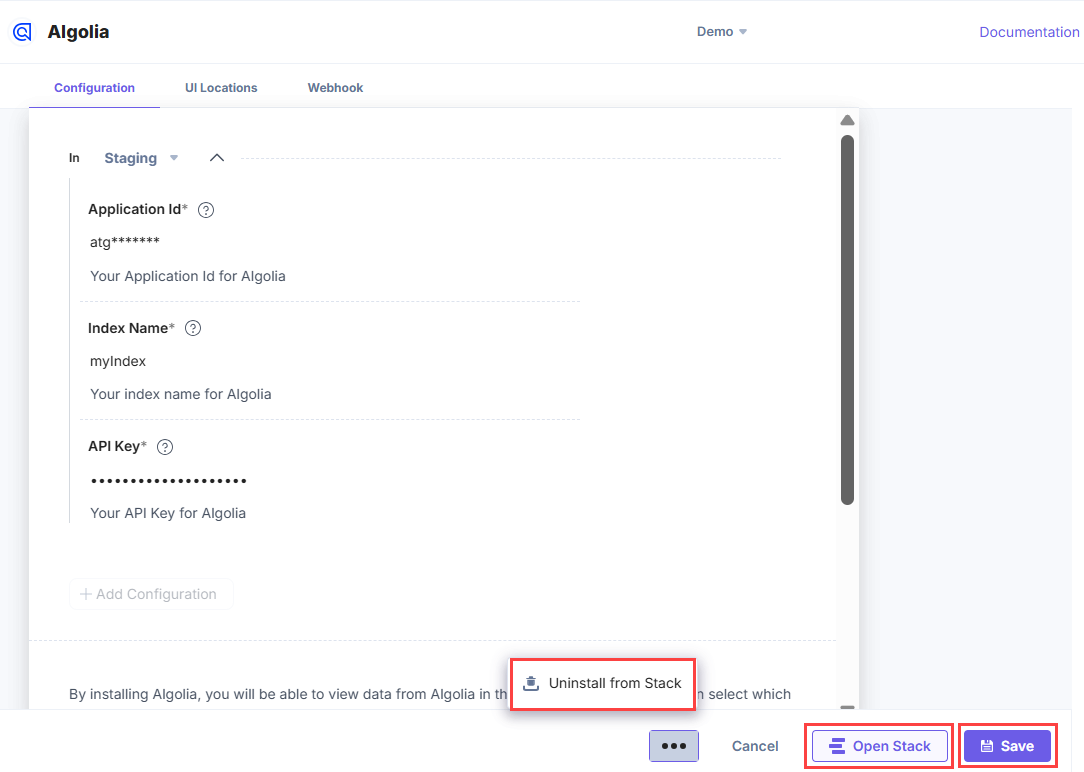Click text 'Your Application Id for Algolia'
The image size is (1084, 772).
188,276
